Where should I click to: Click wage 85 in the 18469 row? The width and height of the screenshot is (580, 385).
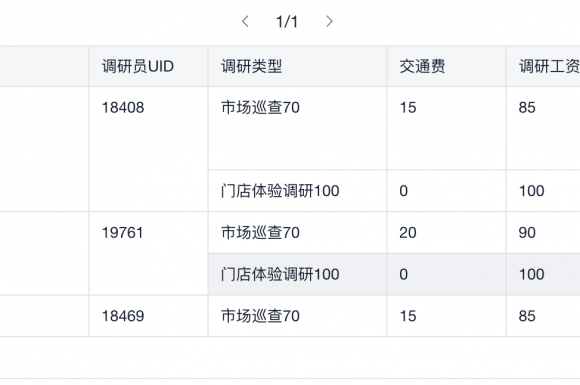click(527, 316)
